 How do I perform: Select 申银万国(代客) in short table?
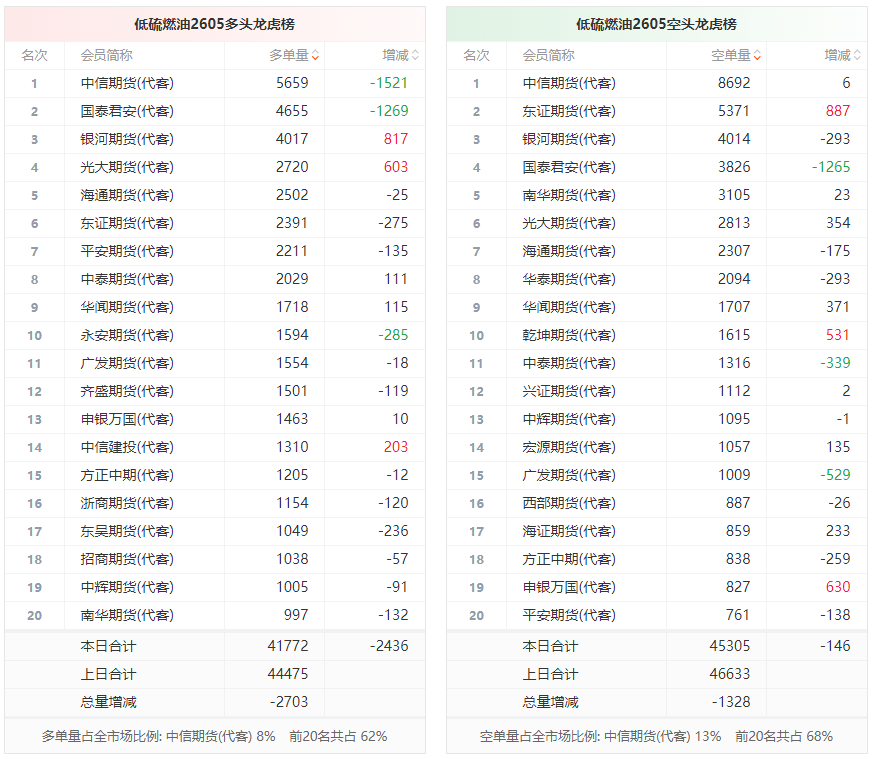coord(569,587)
